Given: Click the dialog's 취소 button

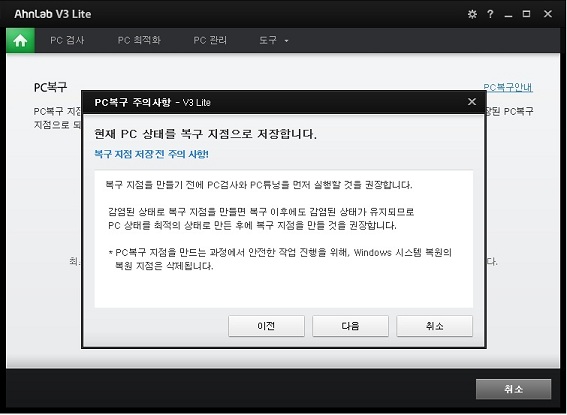Looking at the screenshot, I should coord(434,326).
